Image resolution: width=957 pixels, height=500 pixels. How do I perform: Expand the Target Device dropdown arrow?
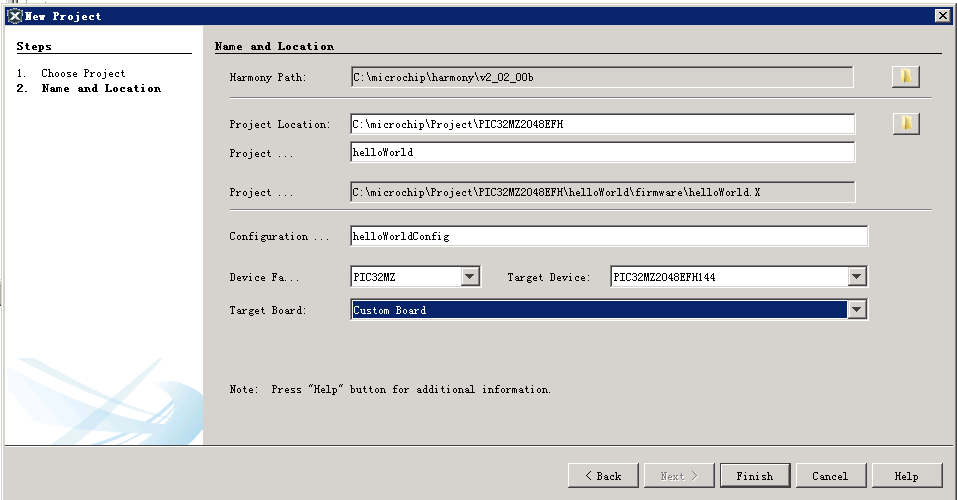coord(857,277)
